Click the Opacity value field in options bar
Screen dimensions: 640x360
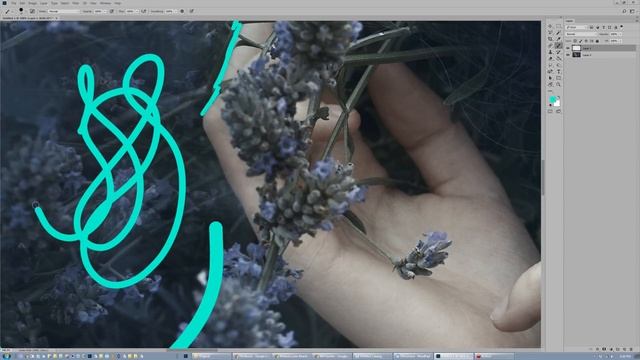(98, 11)
